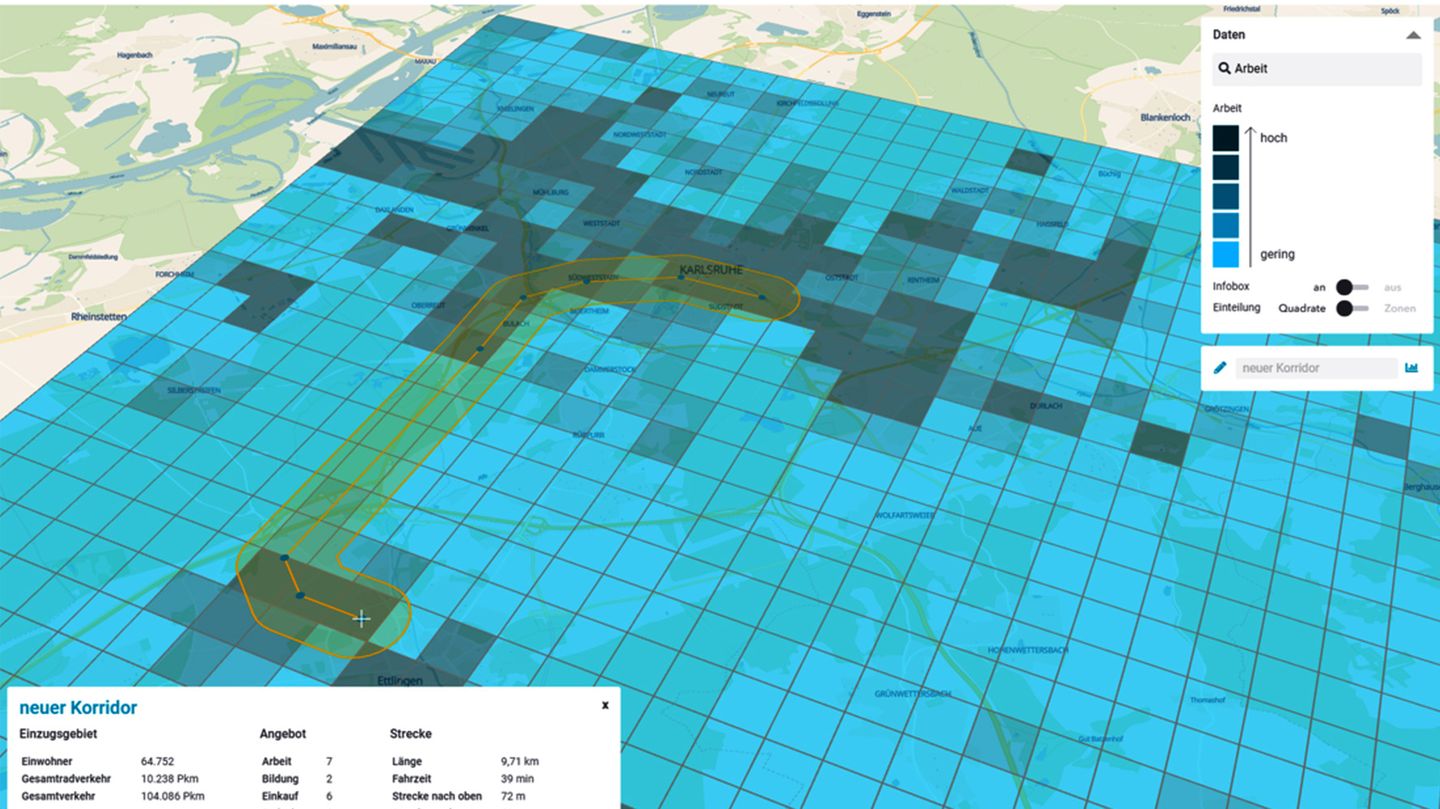Viewport: 1440px width, 809px height.
Task: Open the Arbeit data search field
Action: pyautogui.click(x=1317, y=69)
